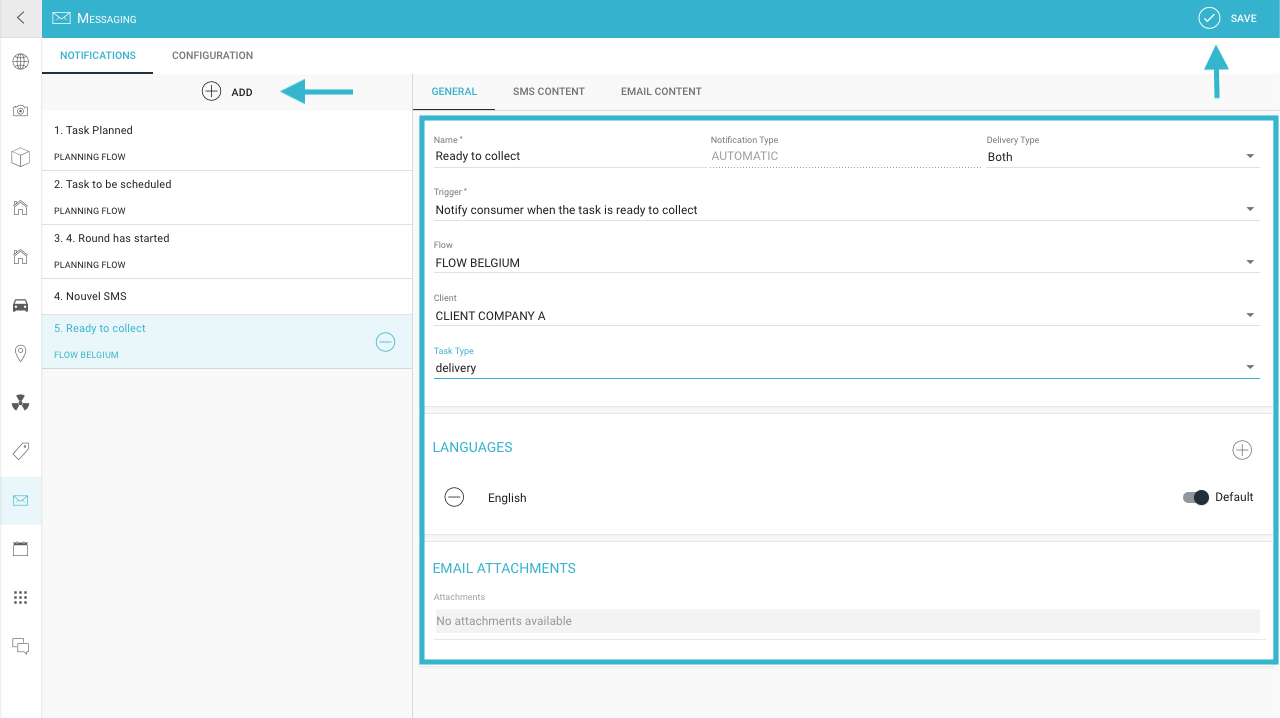1280x718 pixels.
Task: Open the price tag sidebar icon
Action: coord(20,451)
